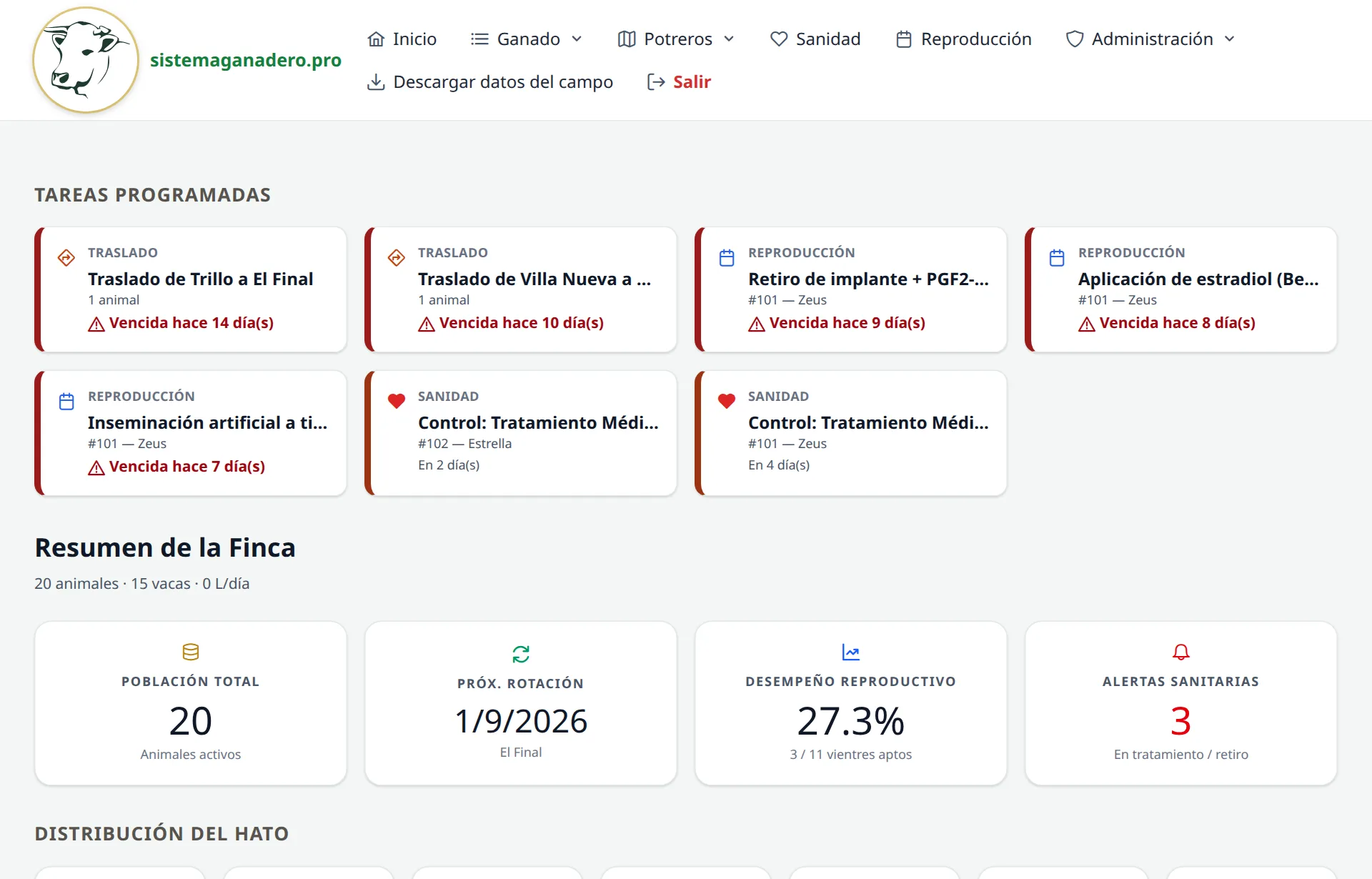The width and height of the screenshot is (1372, 879).
Task: Click the heart icon next to Sanidad
Action: [779, 39]
